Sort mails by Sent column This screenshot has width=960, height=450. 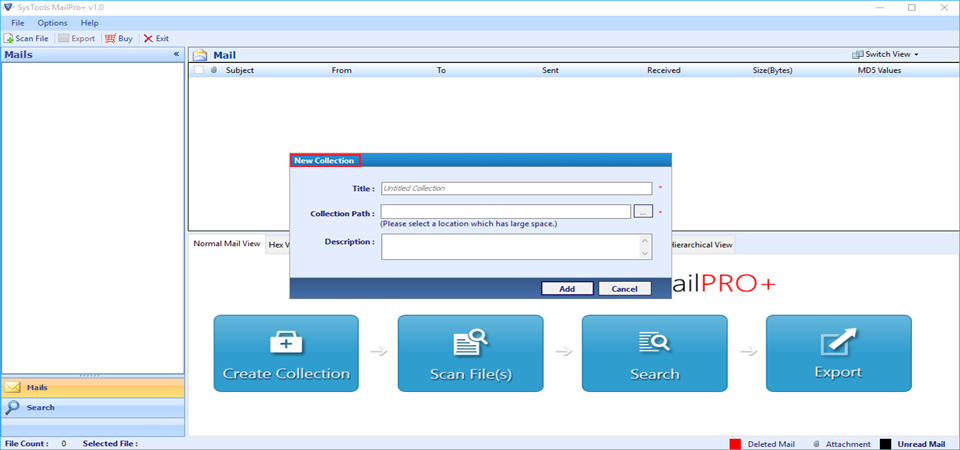(550, 70)
